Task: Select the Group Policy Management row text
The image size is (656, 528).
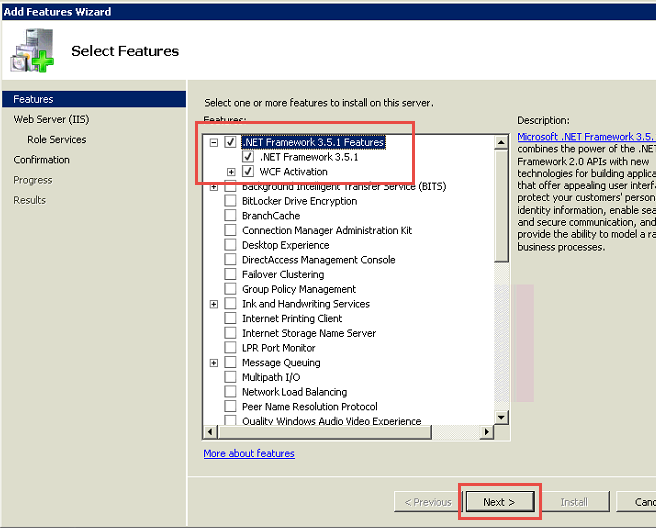Action: (x=299, y=289)
